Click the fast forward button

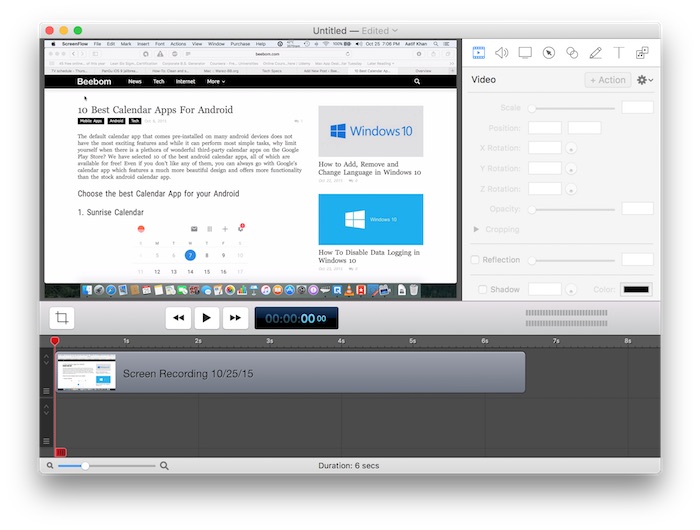point(235,318)
